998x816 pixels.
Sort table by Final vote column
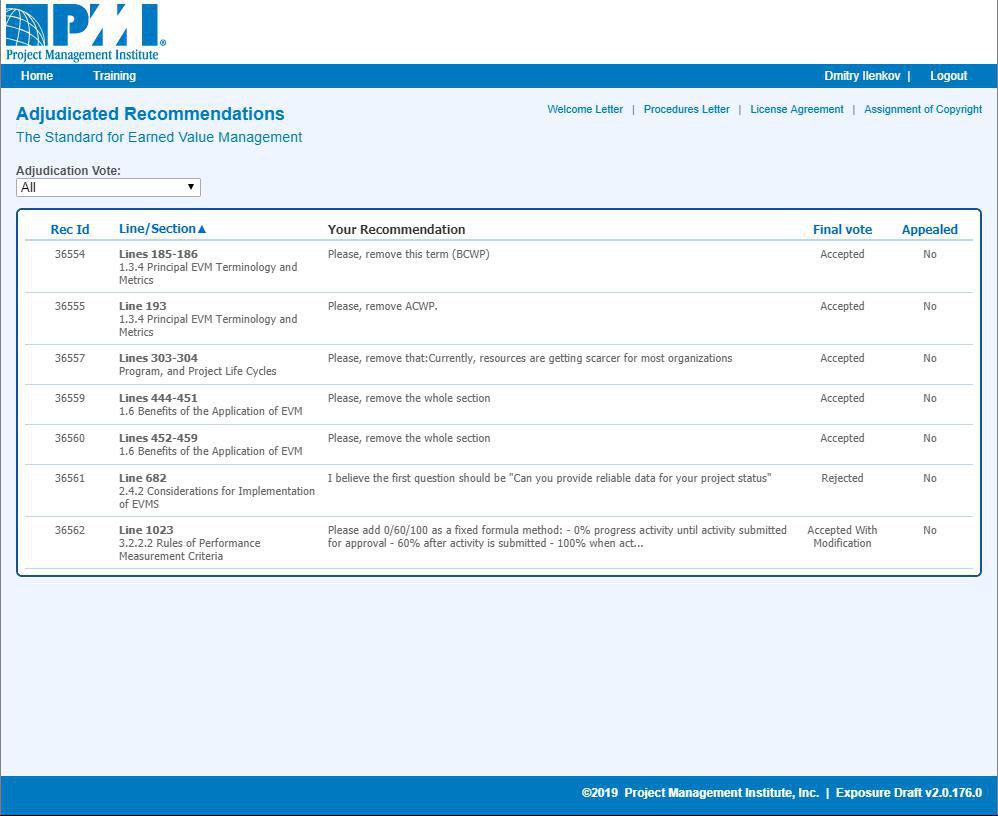pyautogui.click(x=842, y=230)
